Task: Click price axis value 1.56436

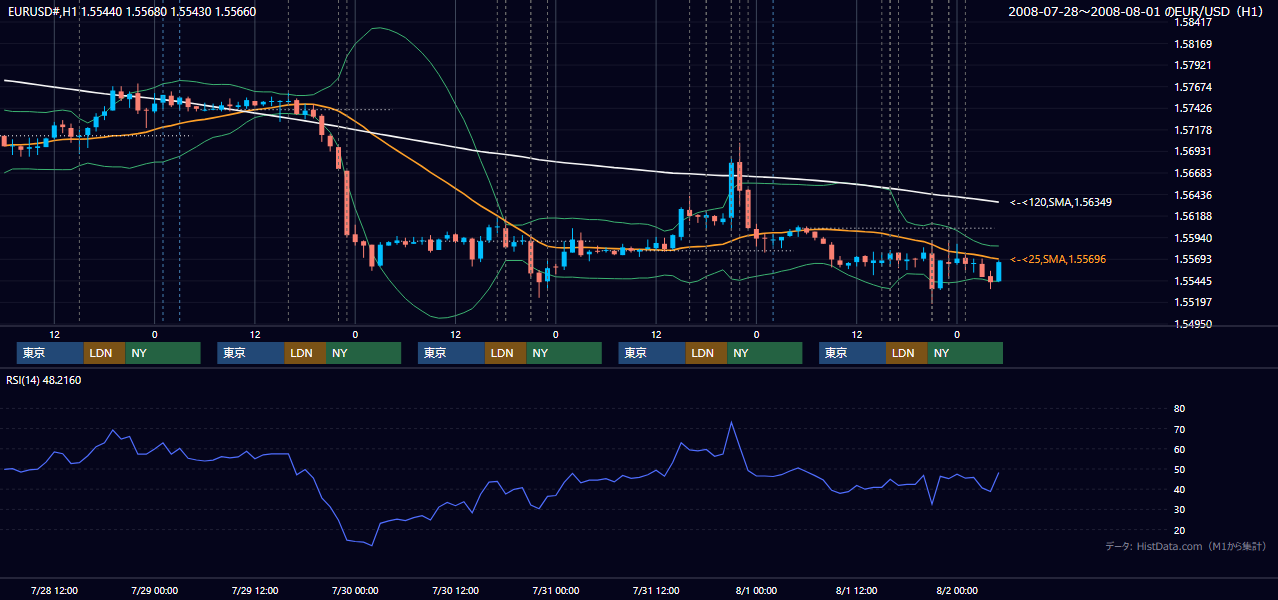Action: pos(1193,195)
